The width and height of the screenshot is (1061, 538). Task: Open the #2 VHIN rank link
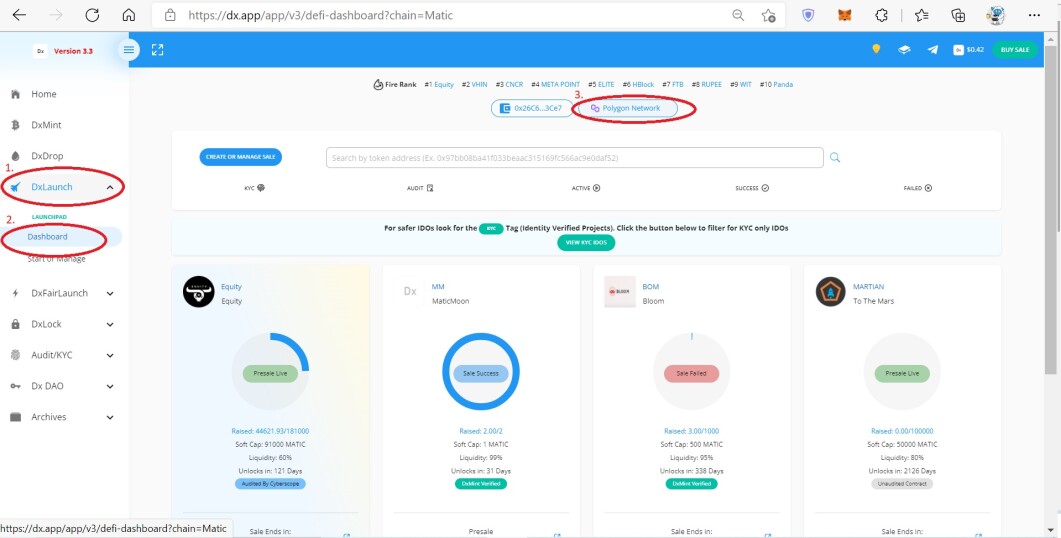tap(474, 85)
